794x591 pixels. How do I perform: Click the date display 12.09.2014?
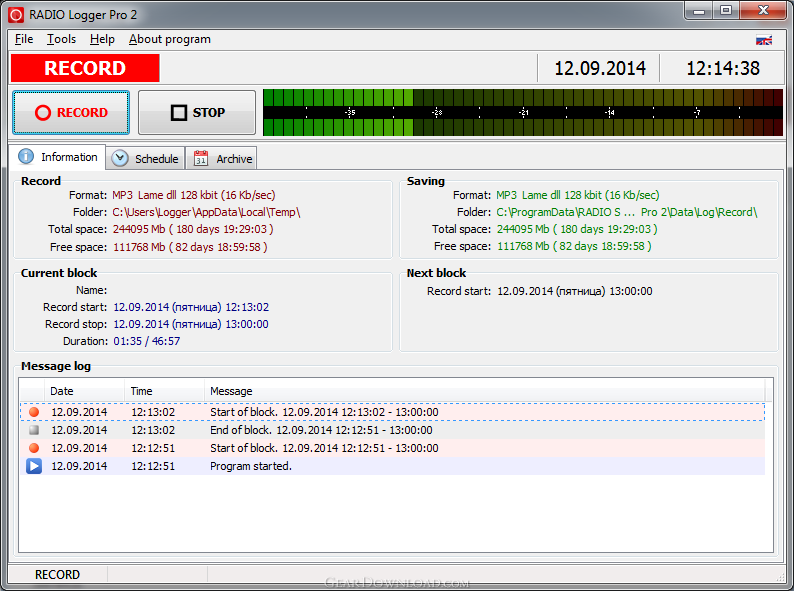pos(600,68)
